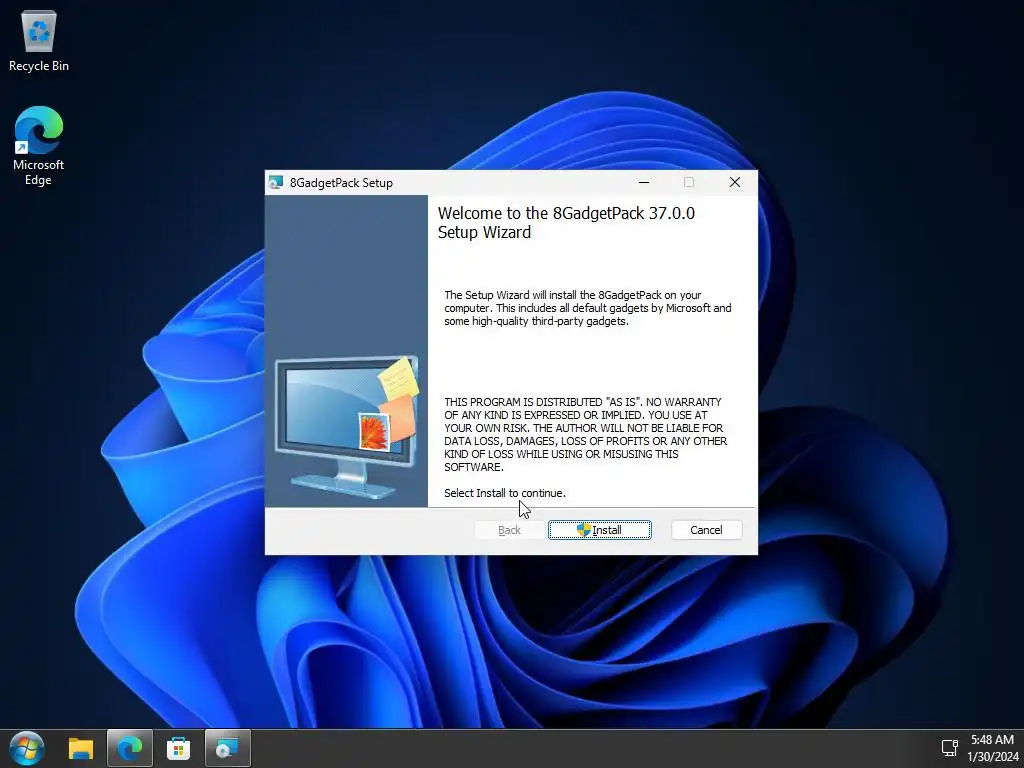Cancel the 8GadgetPack setup
This screenshot has height=768, width=1024.
[706, 530]
